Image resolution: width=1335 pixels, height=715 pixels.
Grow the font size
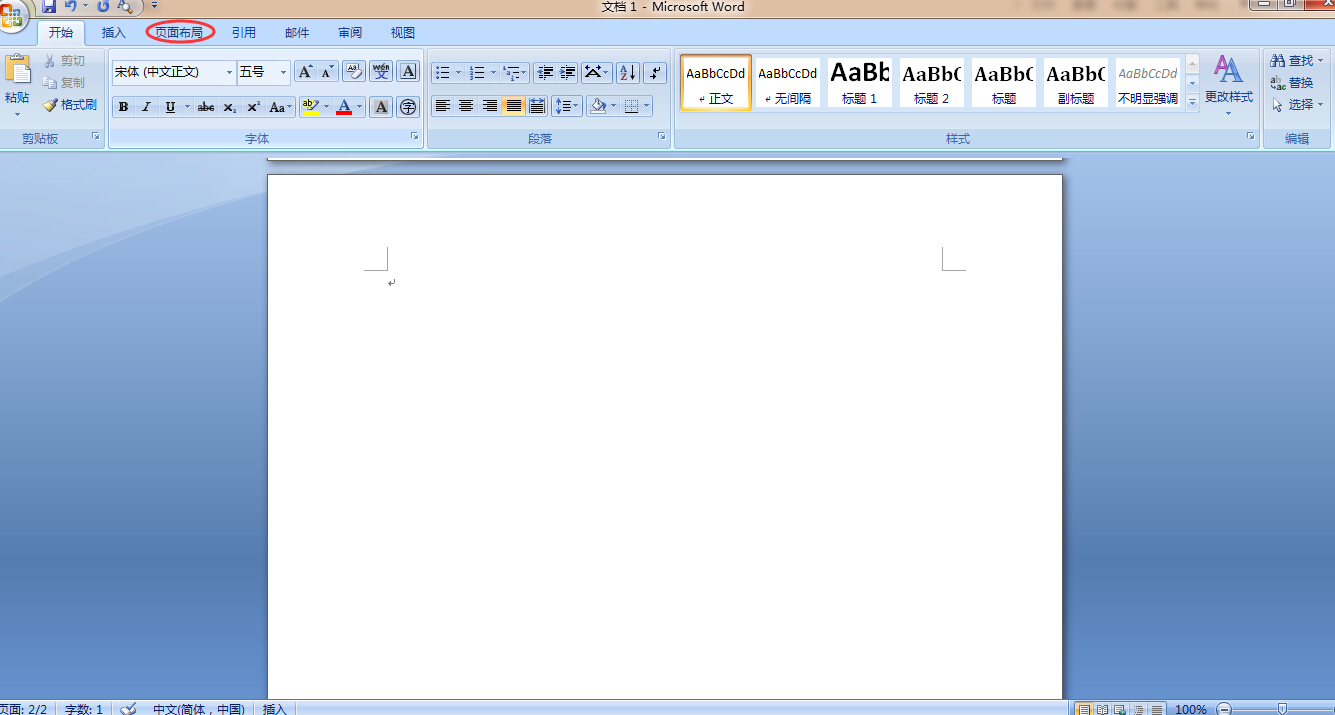tap(305, 72)
